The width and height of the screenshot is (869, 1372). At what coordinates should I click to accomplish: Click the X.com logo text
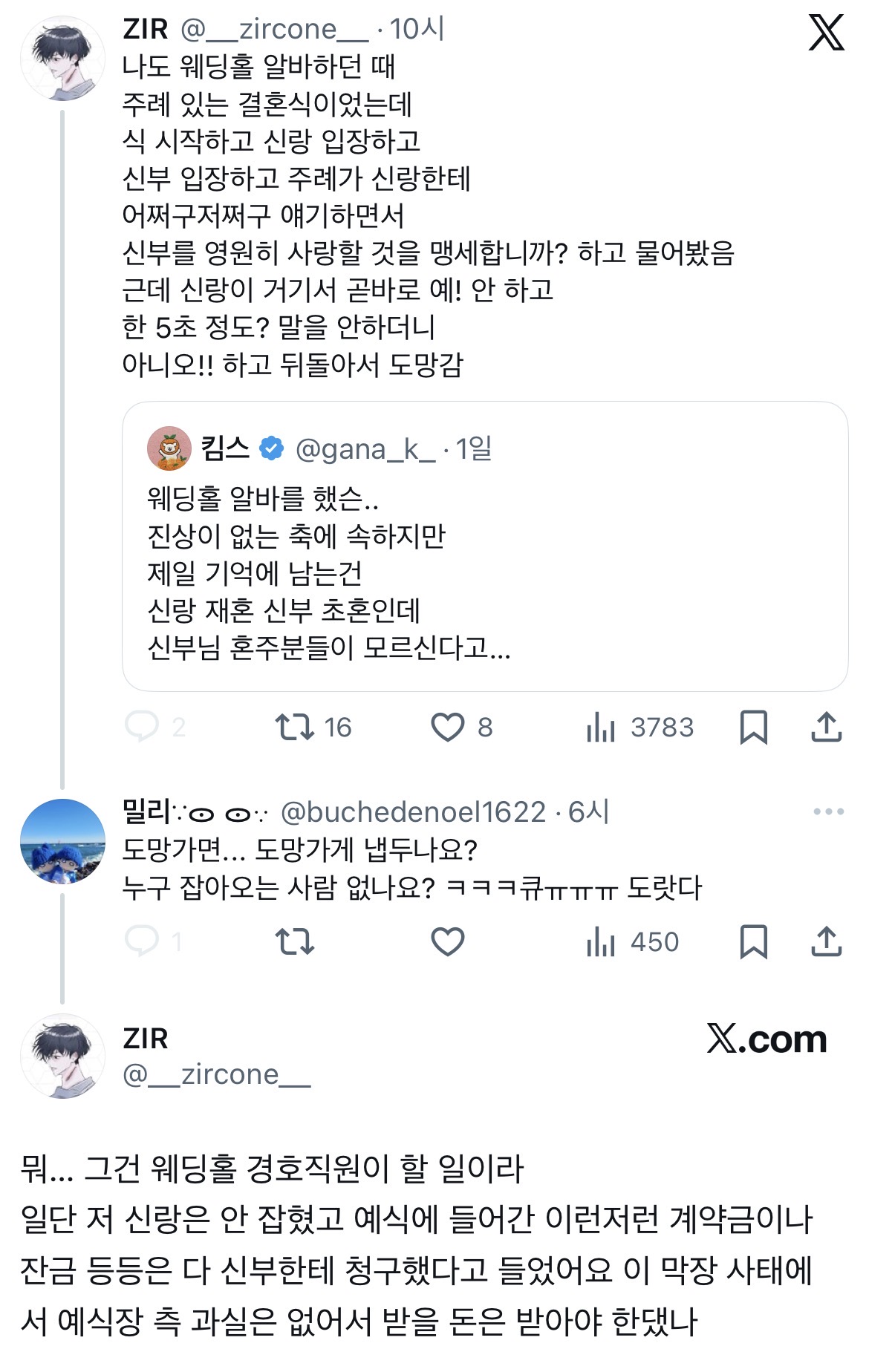pyautogui.click(x=767, y=1039)
